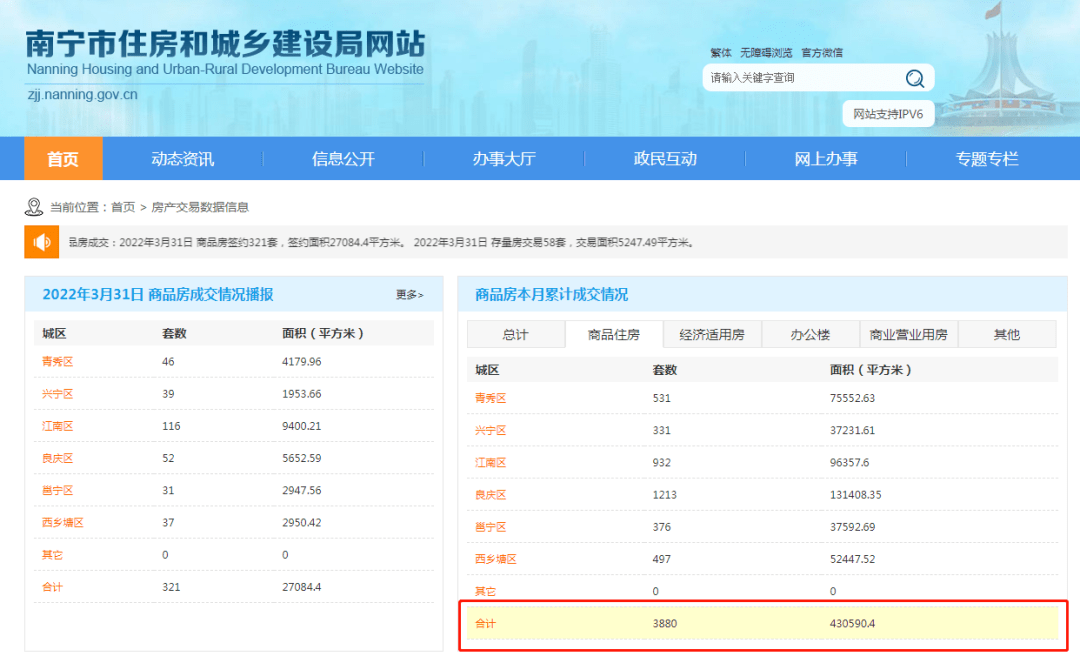This screenshot has height=663, width=1080.
Task: Open 良庆区 link in monthly cumulative table
Action: pyautogui.click(x=490, y=495)
